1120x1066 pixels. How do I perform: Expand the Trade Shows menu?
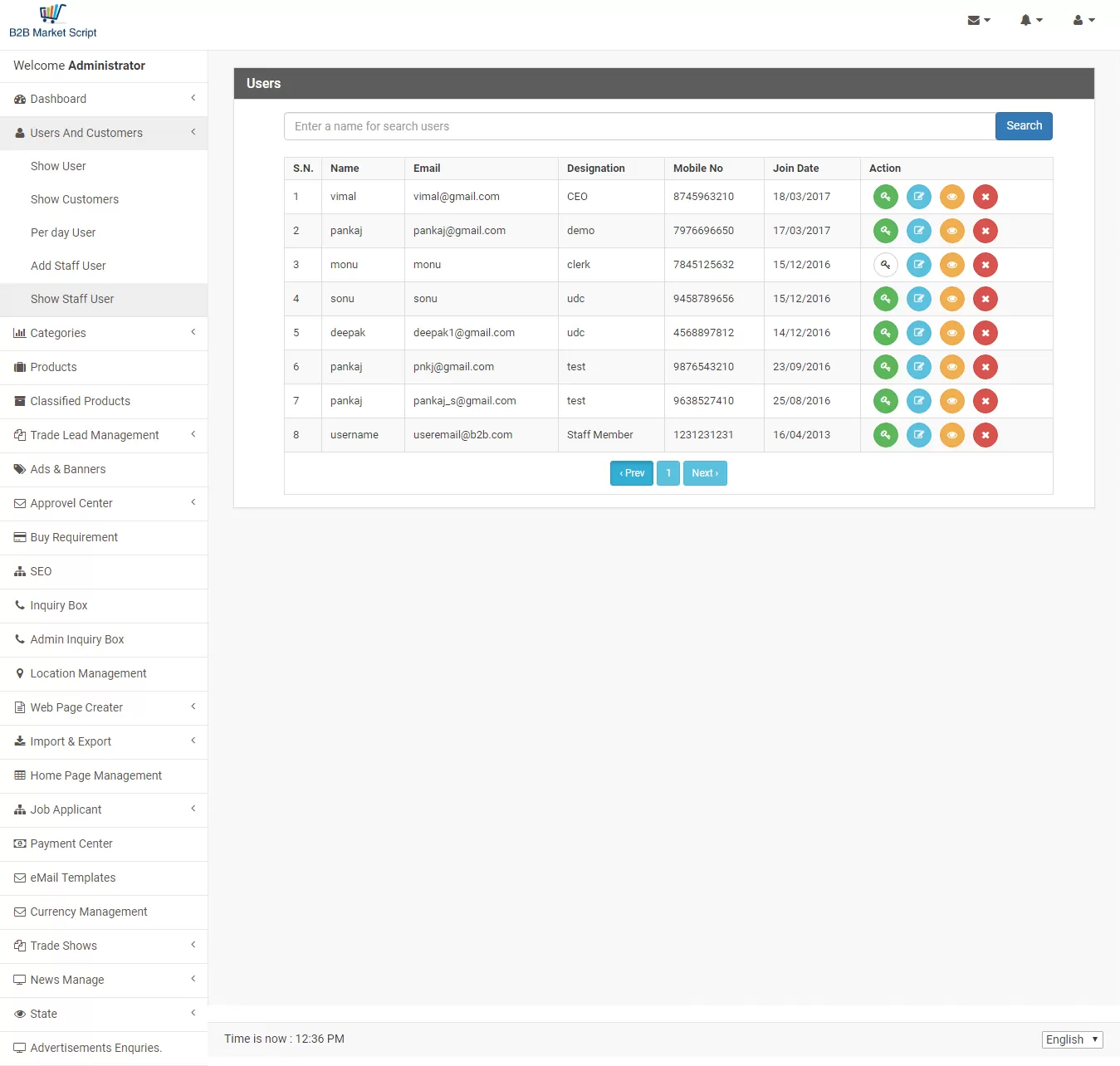[x=104, y=946]
